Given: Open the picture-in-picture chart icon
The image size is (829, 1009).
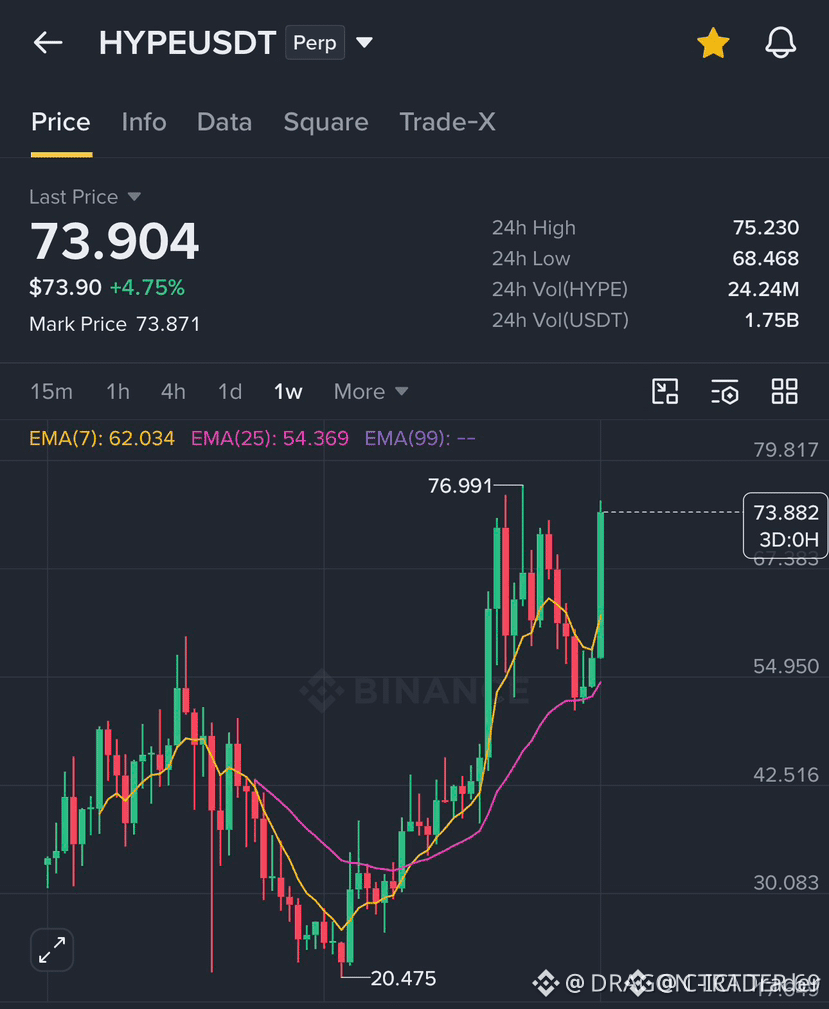Looking at the screenshot, I should click(x=665, y=391).
